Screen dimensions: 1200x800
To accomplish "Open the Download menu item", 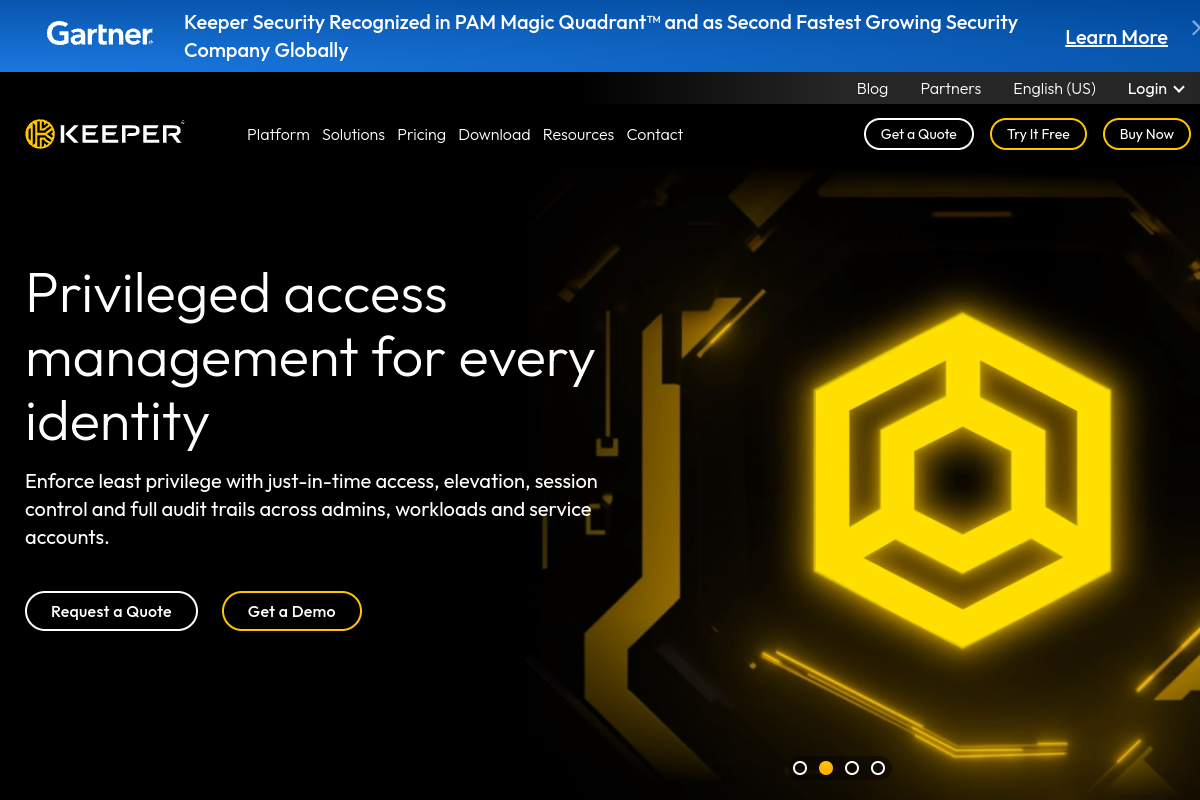I will [x=494, y=134].
